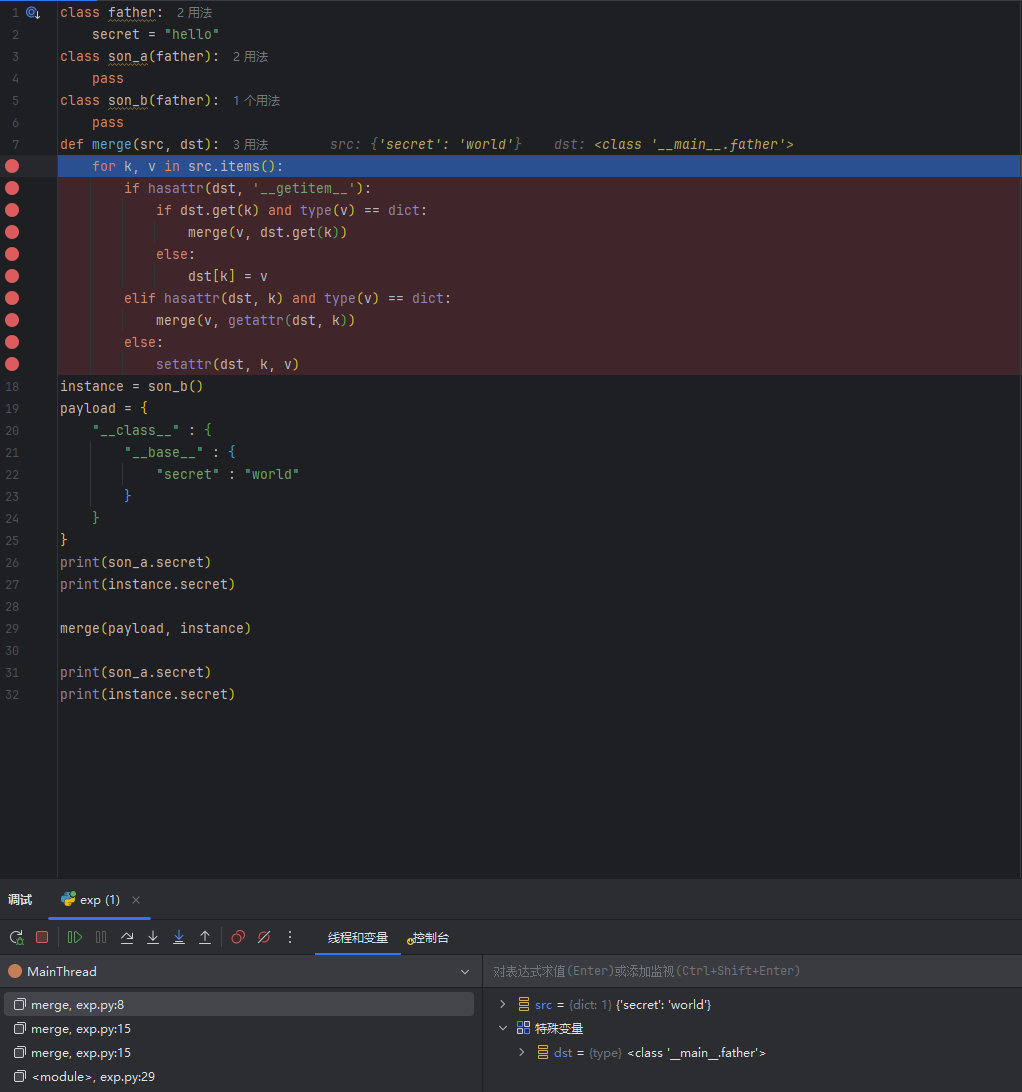Expand the src variable node
The image size is (1022, 1092).
(x=503, y=1004)
